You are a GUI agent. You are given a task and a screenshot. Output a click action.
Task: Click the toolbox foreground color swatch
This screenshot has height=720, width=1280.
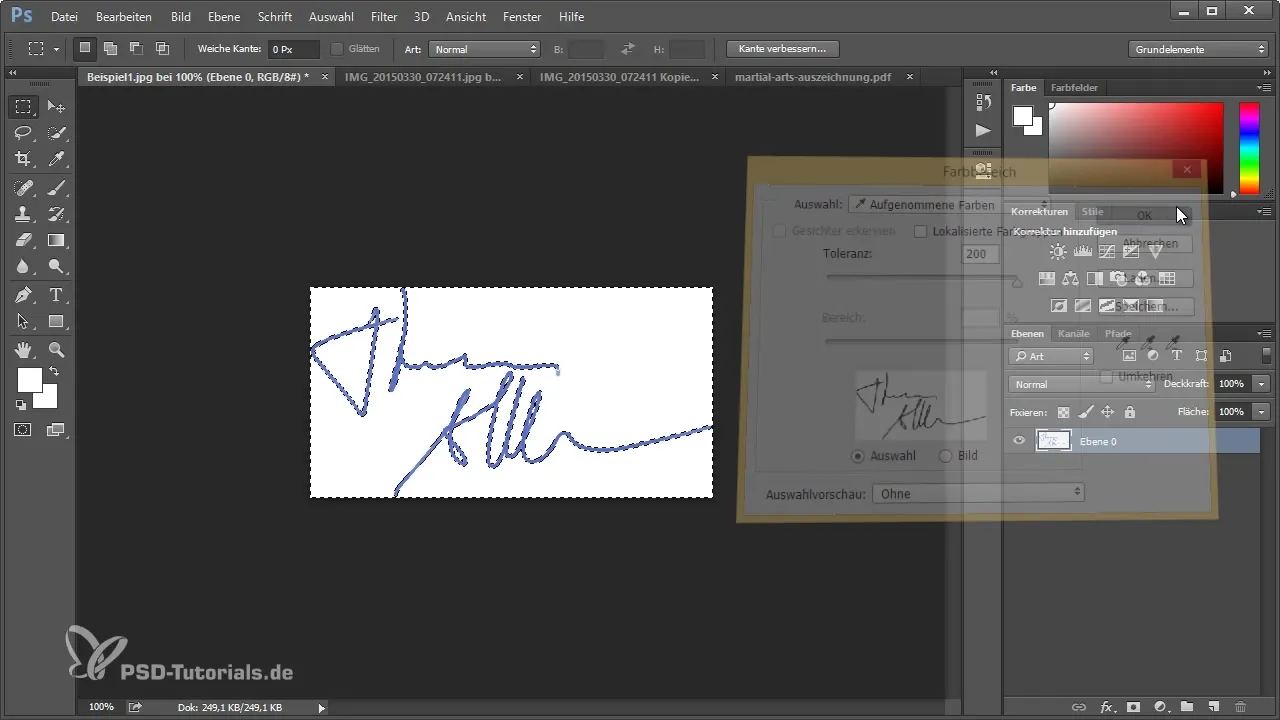(x=29, y=380)
